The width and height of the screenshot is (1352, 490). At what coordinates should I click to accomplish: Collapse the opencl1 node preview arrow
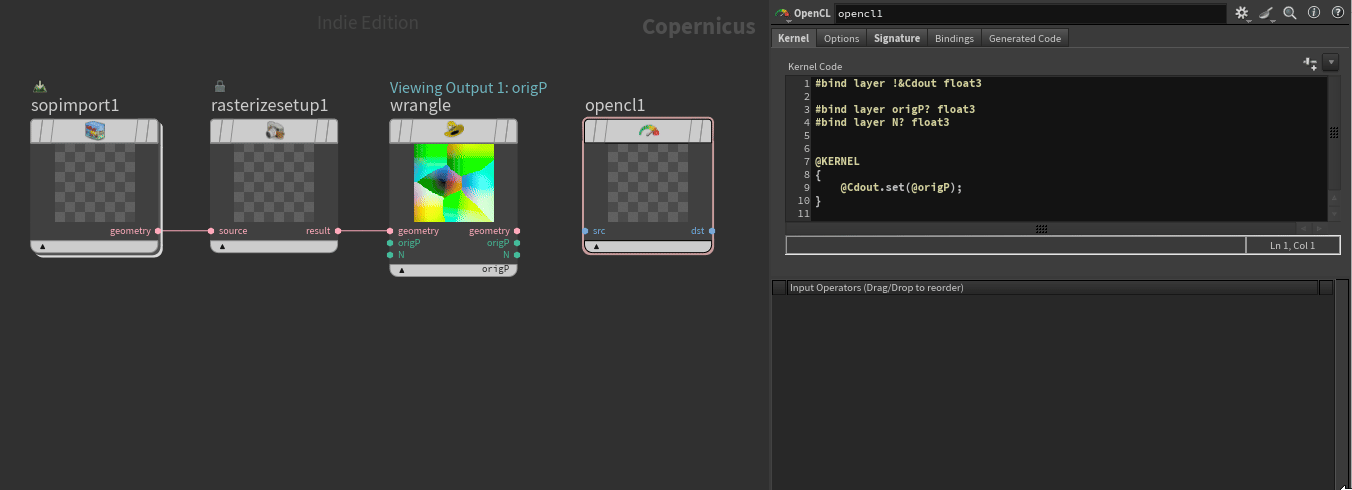pyautogui.click(x=597, y=246)
